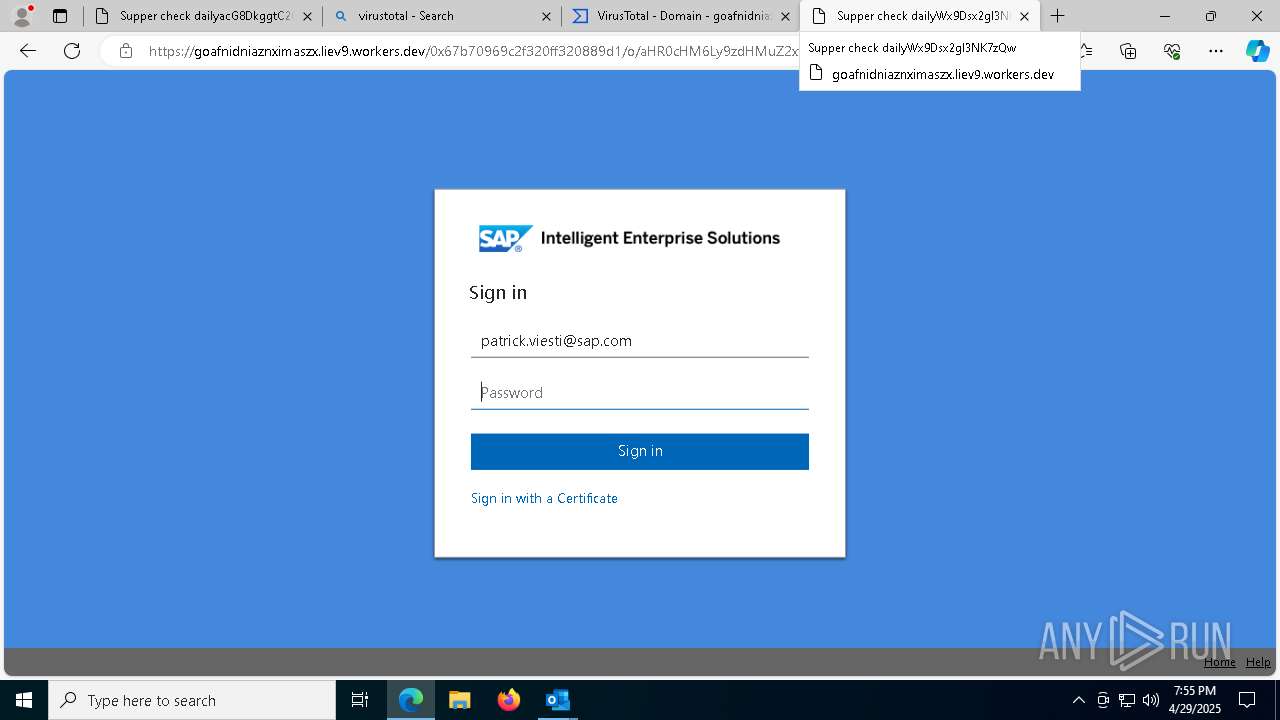Open the notifications action center
Viewport: 1280px width, 720px height.
coord(1247,700)
